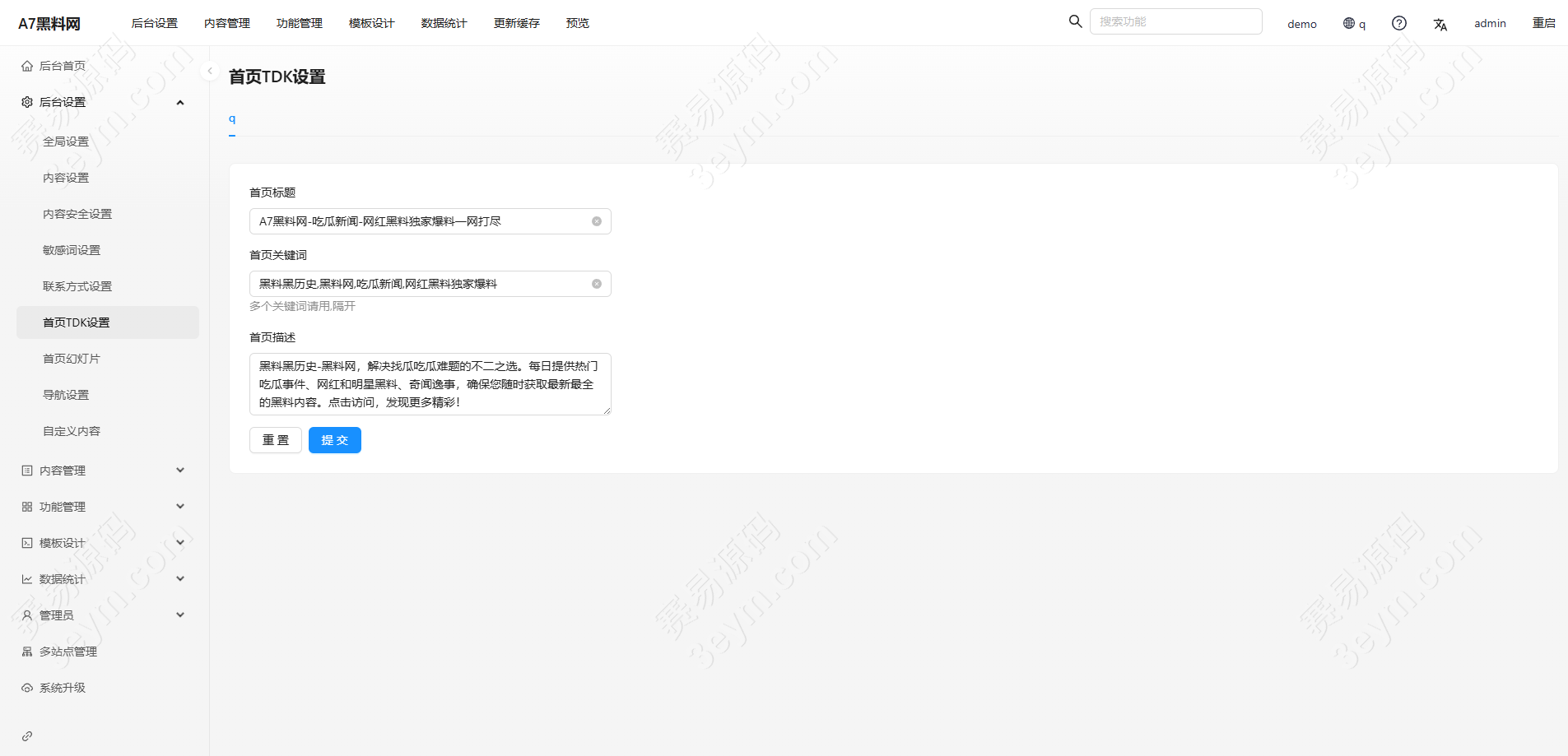Select 更新缓存 in the top menu
1568x756 pixels.
click(516, 23)
